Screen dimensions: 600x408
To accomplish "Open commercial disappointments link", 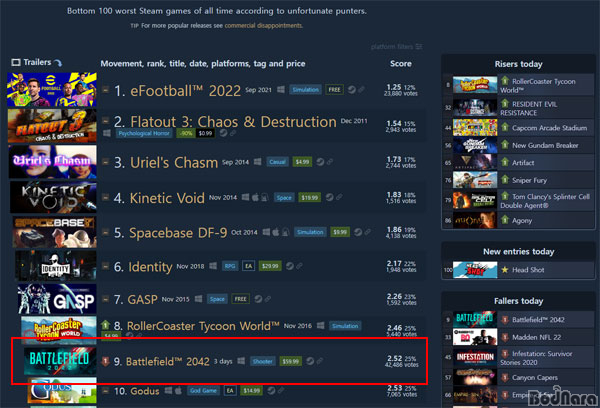I will (264, 26).
